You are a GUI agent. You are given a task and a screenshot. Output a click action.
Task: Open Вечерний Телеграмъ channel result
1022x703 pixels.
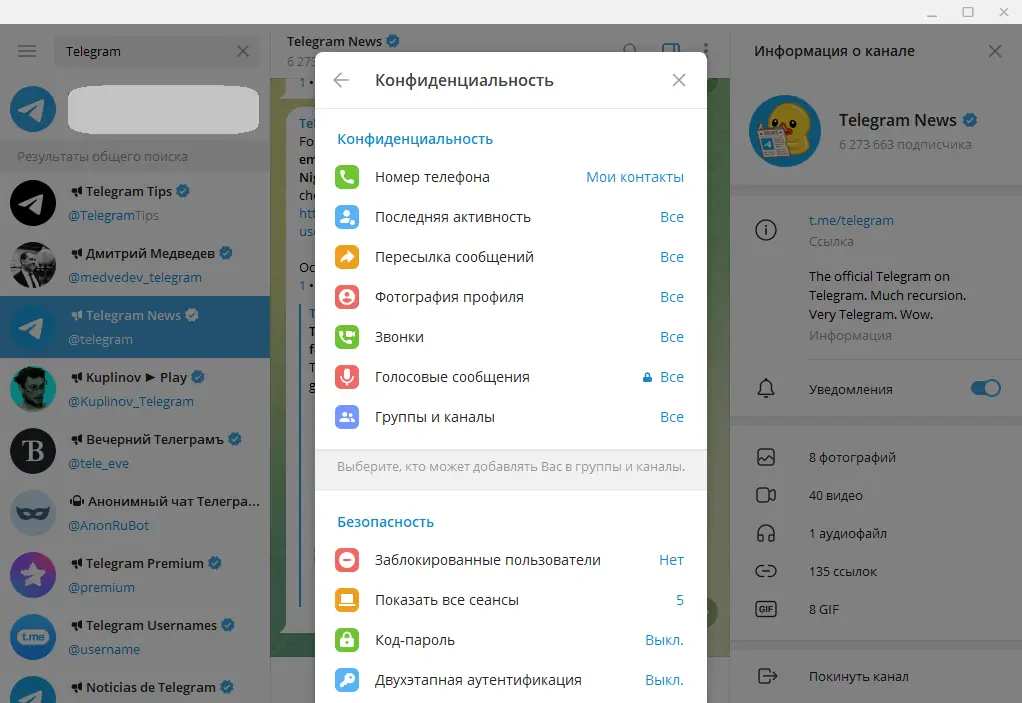tap(135, 451)
